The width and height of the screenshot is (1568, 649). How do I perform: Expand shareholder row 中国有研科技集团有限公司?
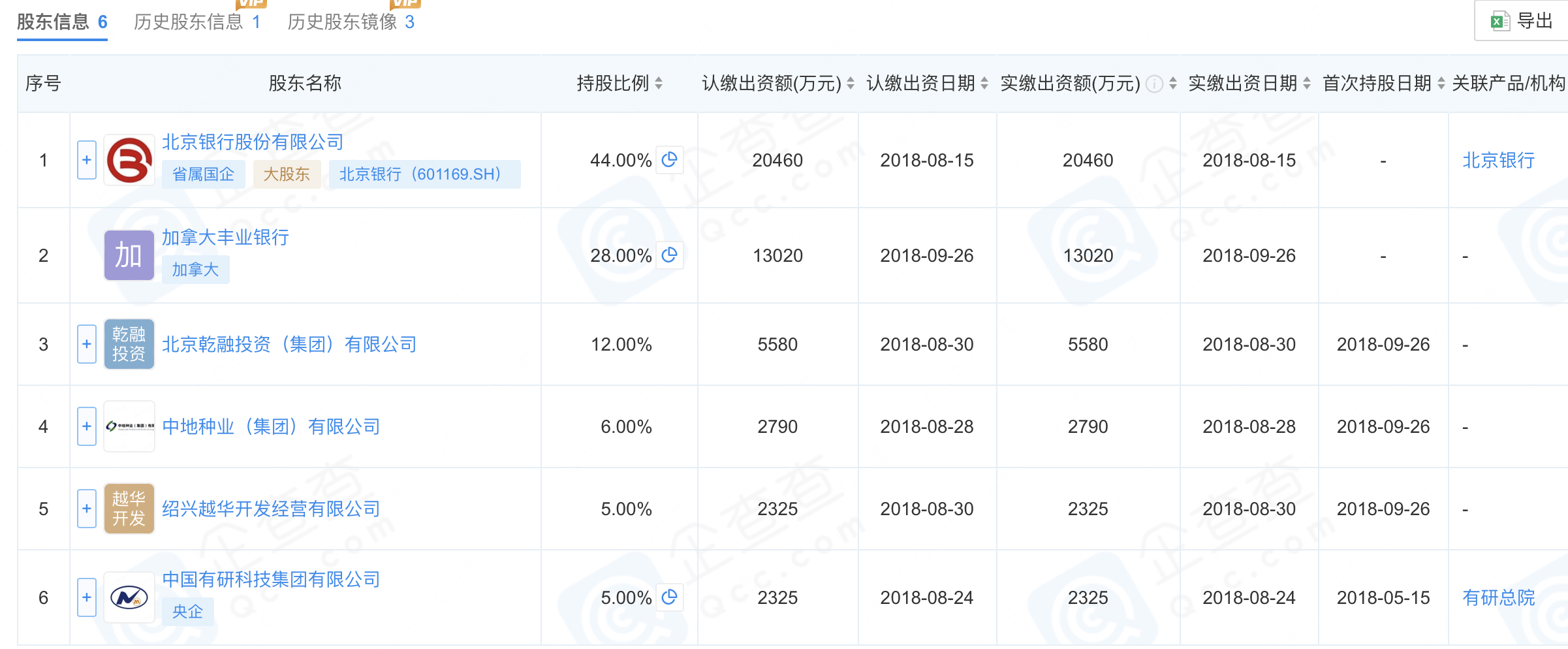(x=87, y=597)
